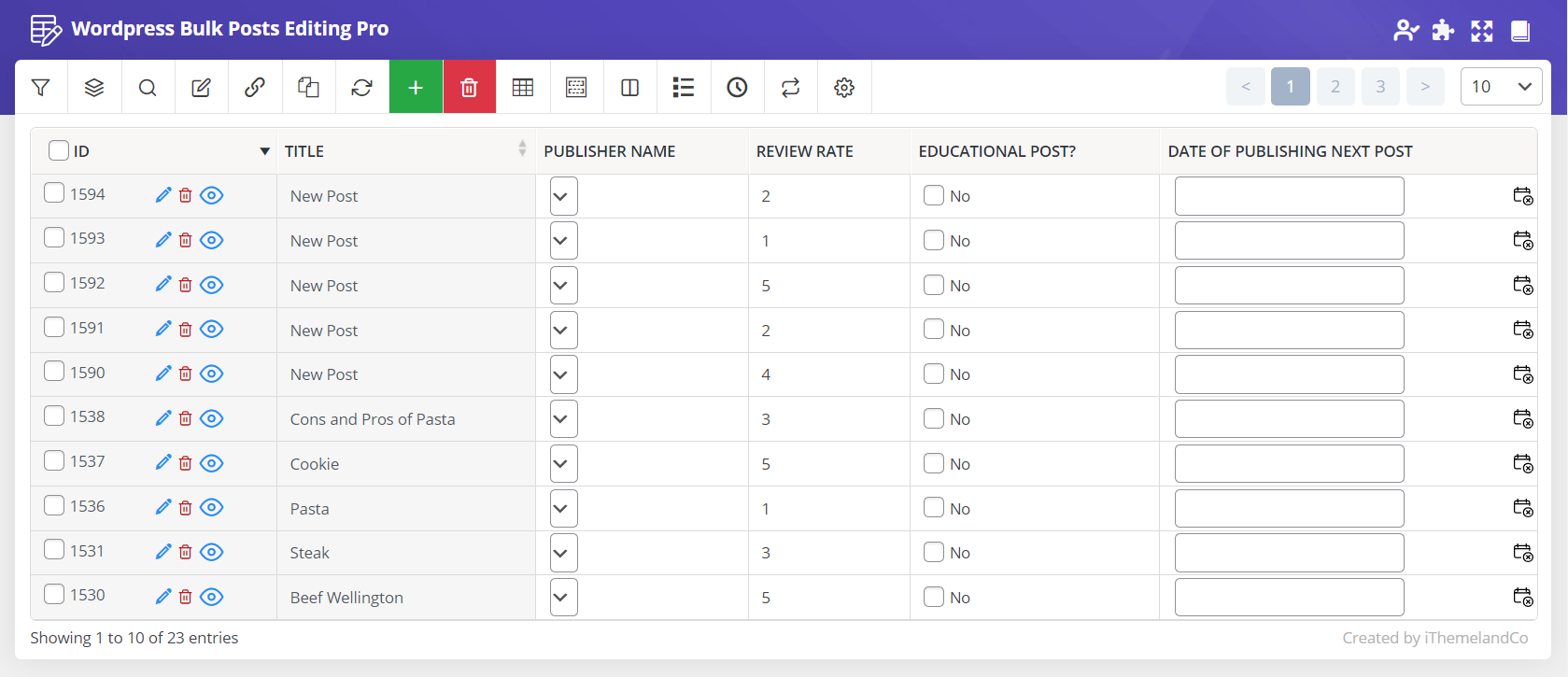Tick the select-all ID header checkbox

tap(59, 150)
